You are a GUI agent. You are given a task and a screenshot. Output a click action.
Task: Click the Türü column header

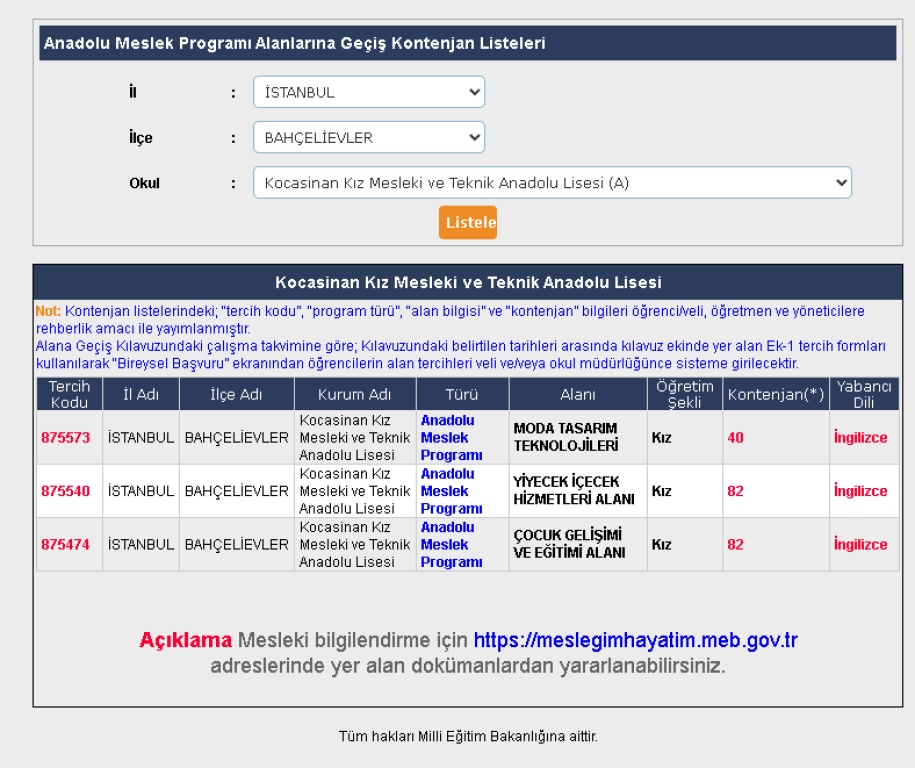461,394
